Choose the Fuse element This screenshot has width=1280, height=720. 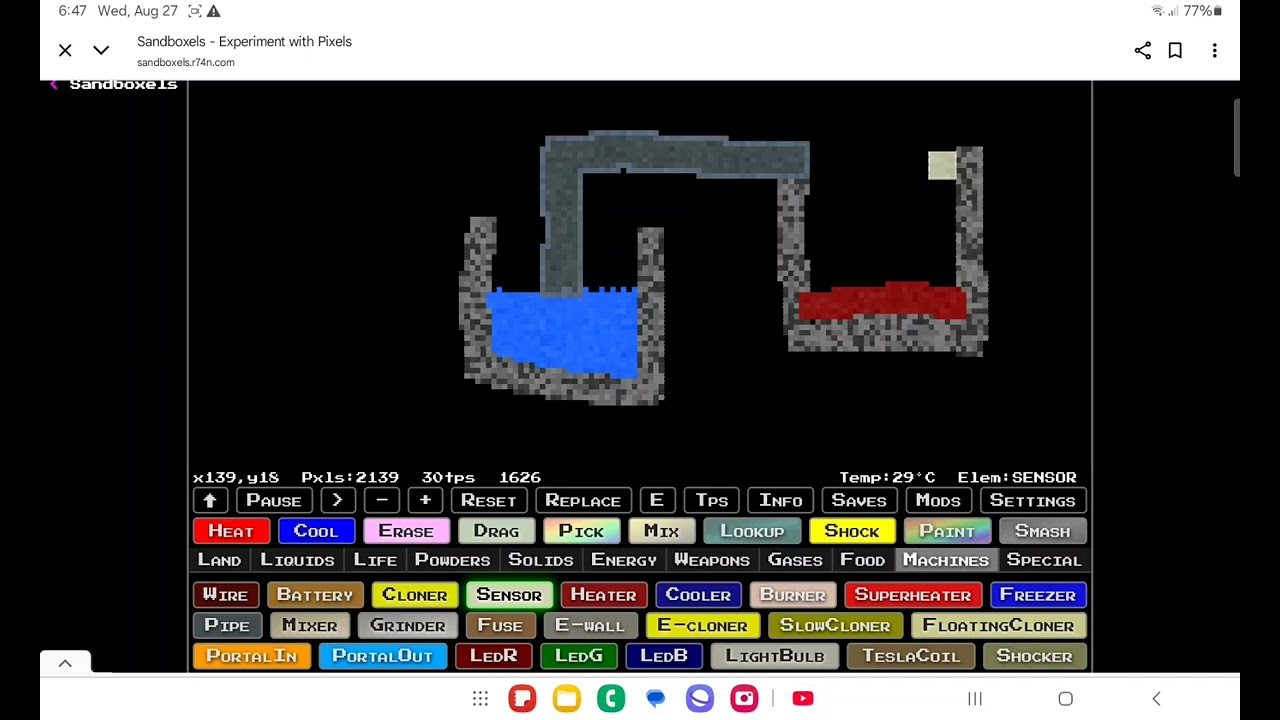(500, 626)
